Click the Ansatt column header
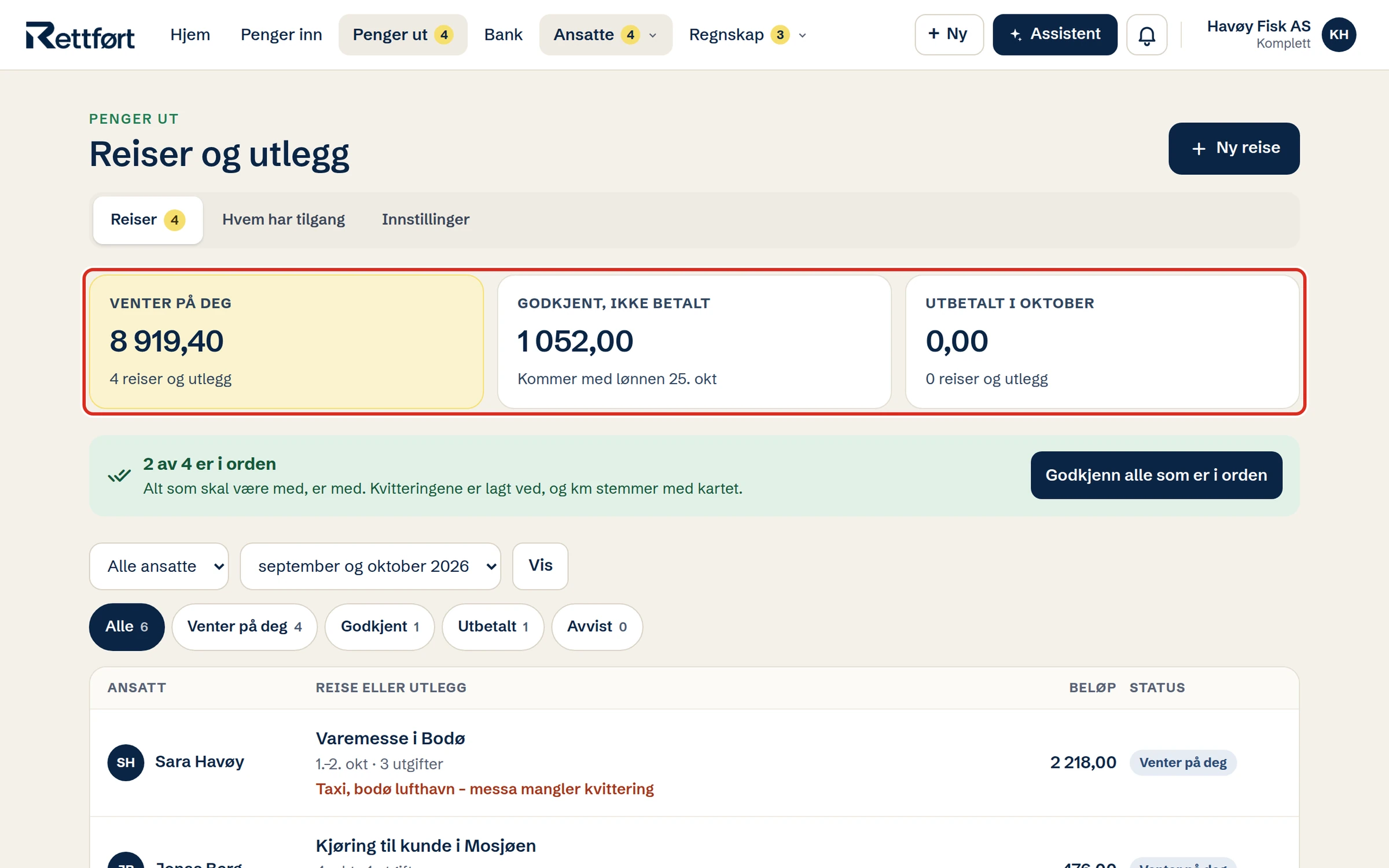 pyautogui.click(x=137, y=687)
